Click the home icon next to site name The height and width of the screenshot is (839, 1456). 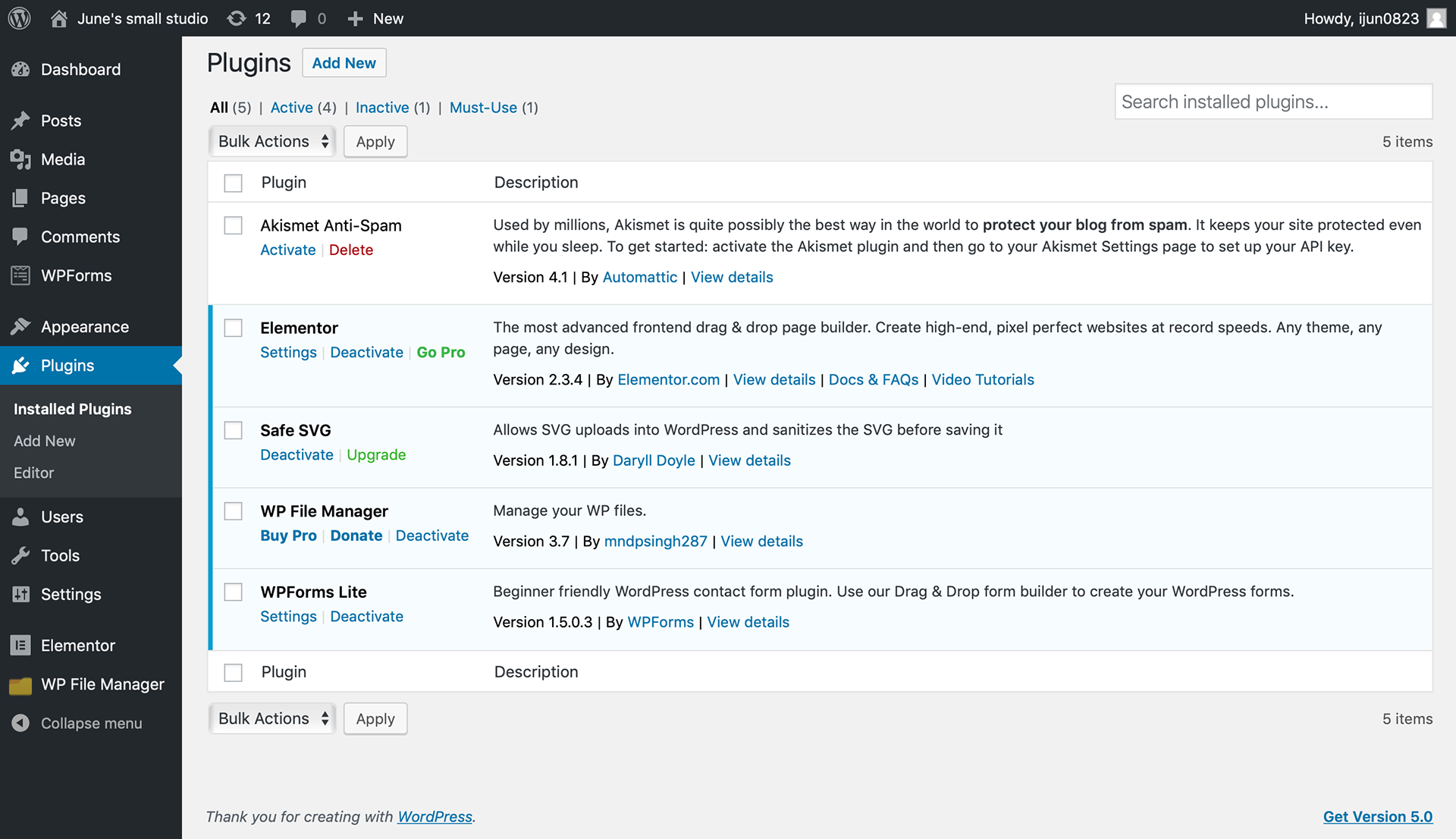point(59,18)
